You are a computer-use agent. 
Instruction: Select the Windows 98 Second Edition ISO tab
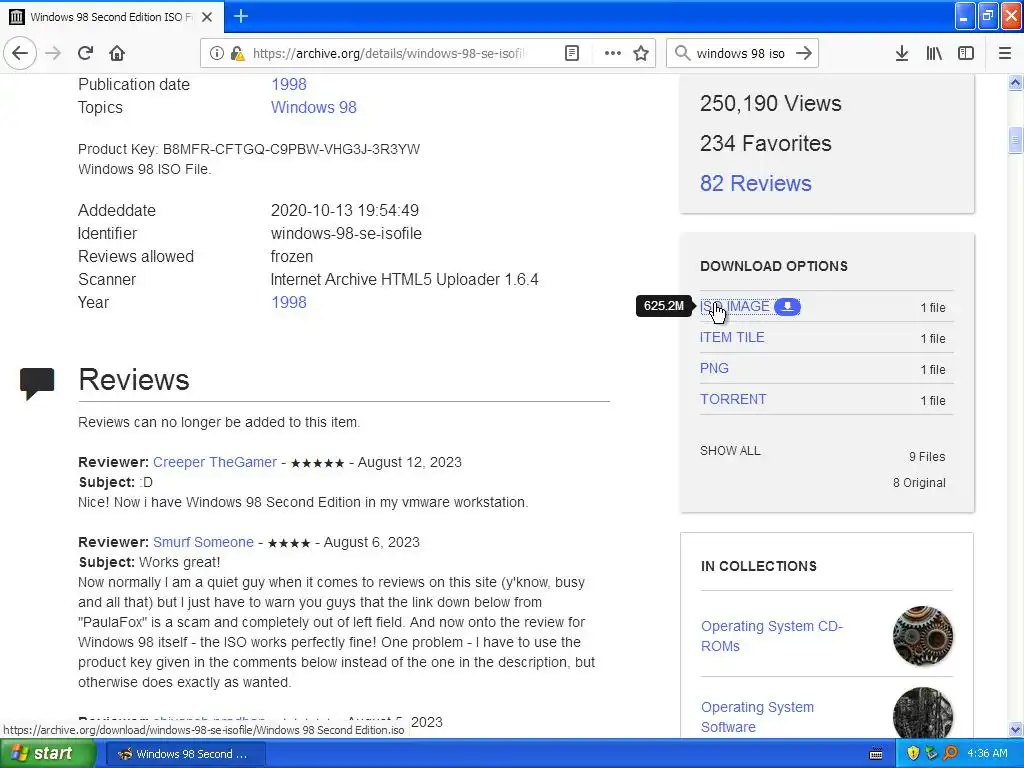coord(112,17)
